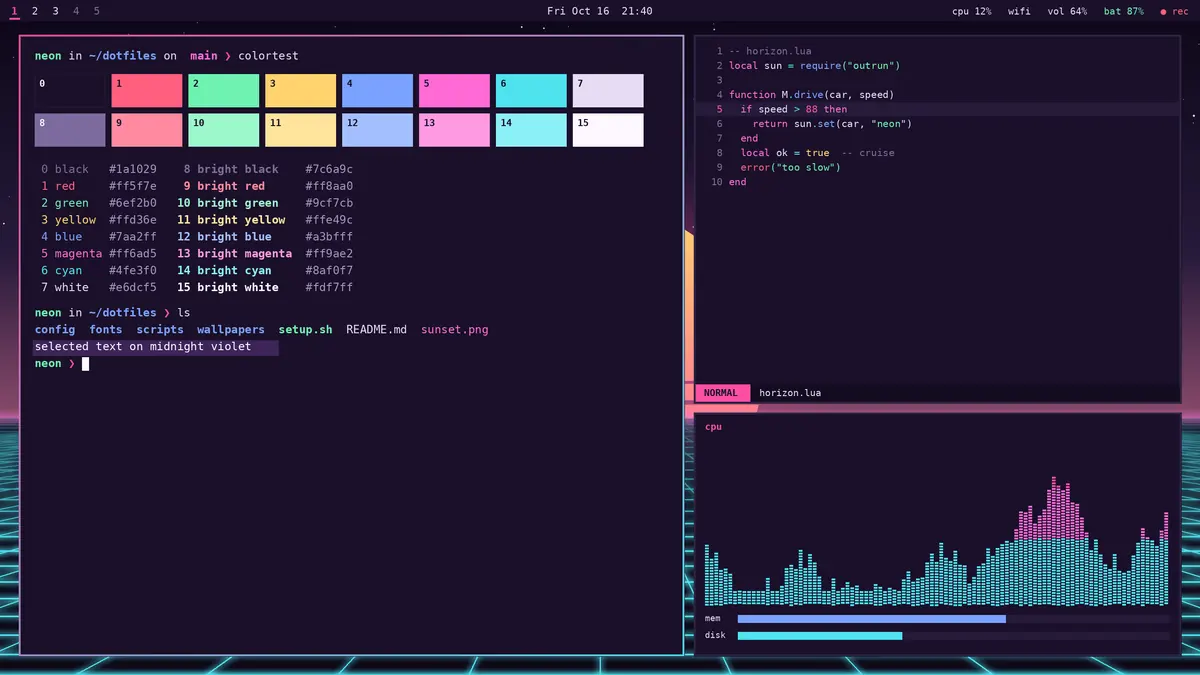Click the 'config' directory in ls output

pyautogui.click(x=55, y=329)
